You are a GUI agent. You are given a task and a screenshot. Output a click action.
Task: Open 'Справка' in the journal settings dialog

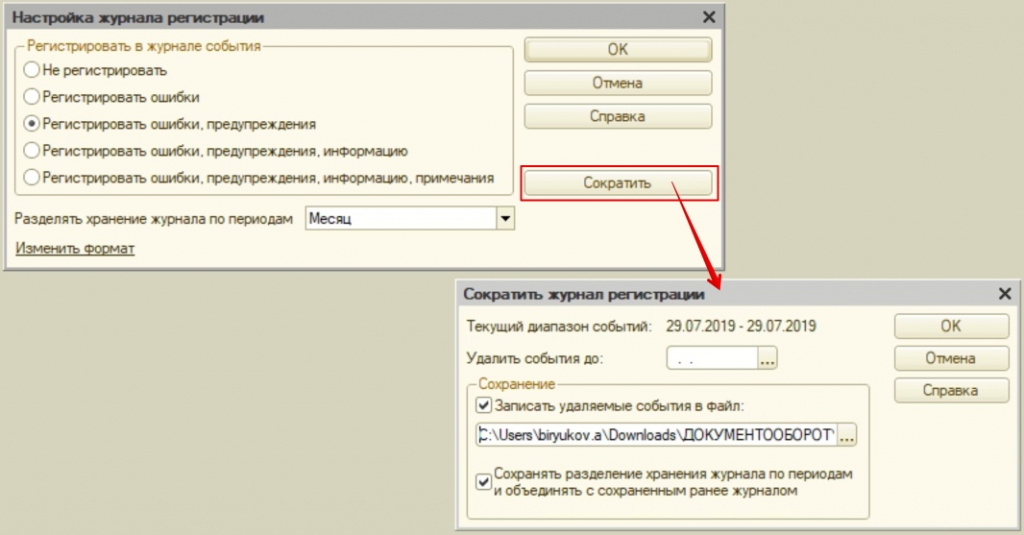click(x=617, y=116)
